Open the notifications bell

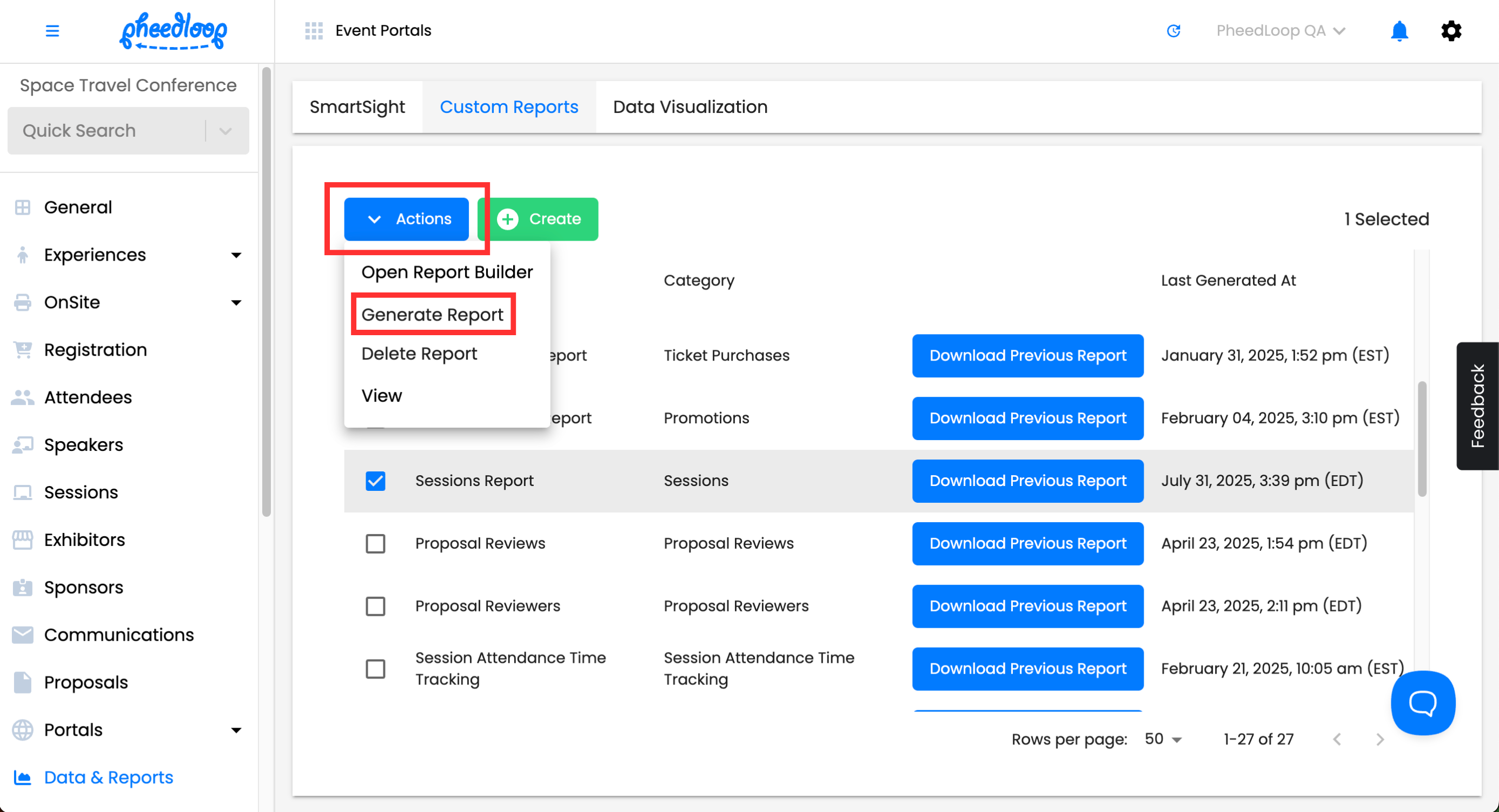[1399, 30]
